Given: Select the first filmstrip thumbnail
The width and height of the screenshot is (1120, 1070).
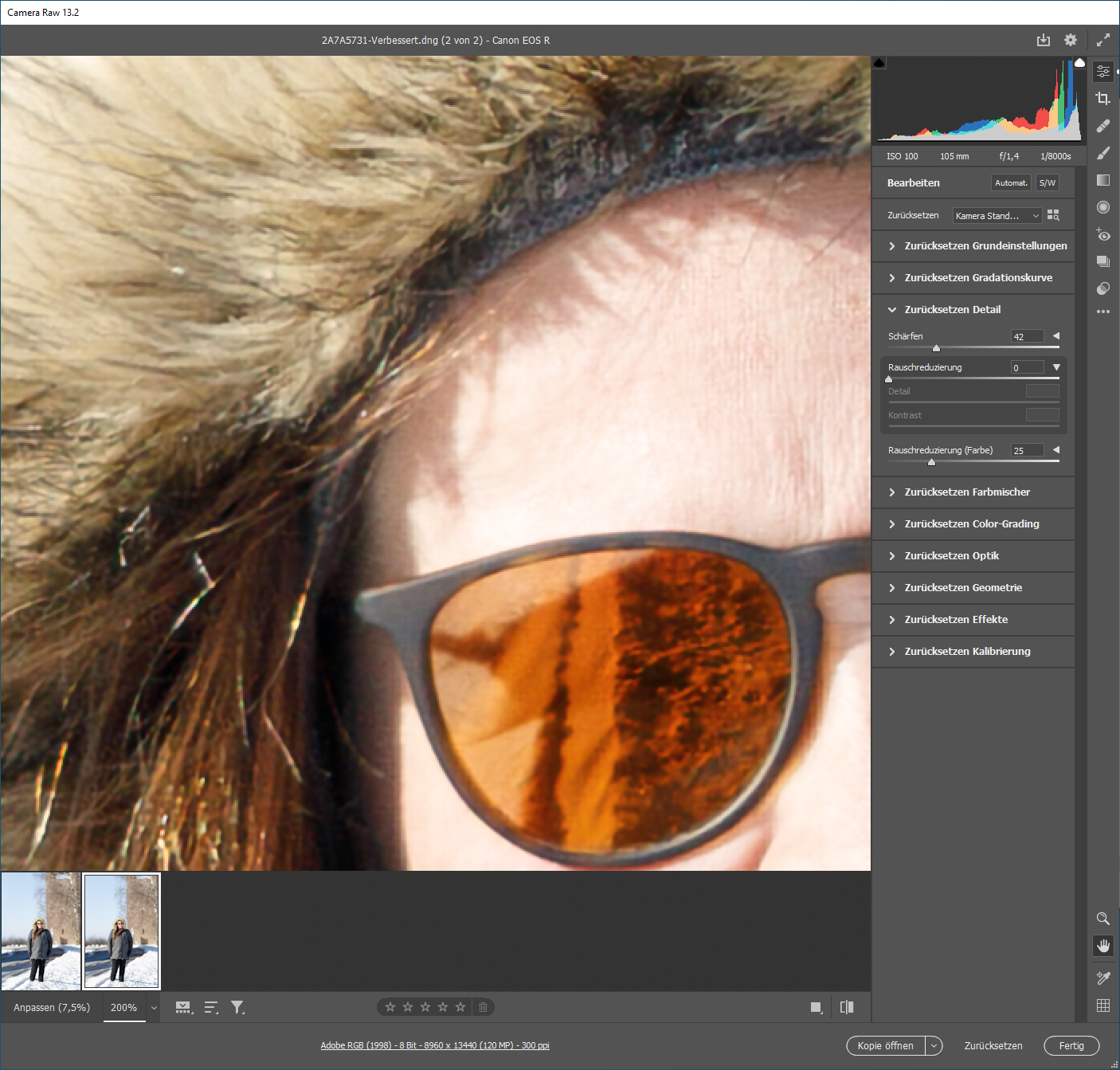Looking at the screenshot, I should pyautogui.click(x=41, y=931).
